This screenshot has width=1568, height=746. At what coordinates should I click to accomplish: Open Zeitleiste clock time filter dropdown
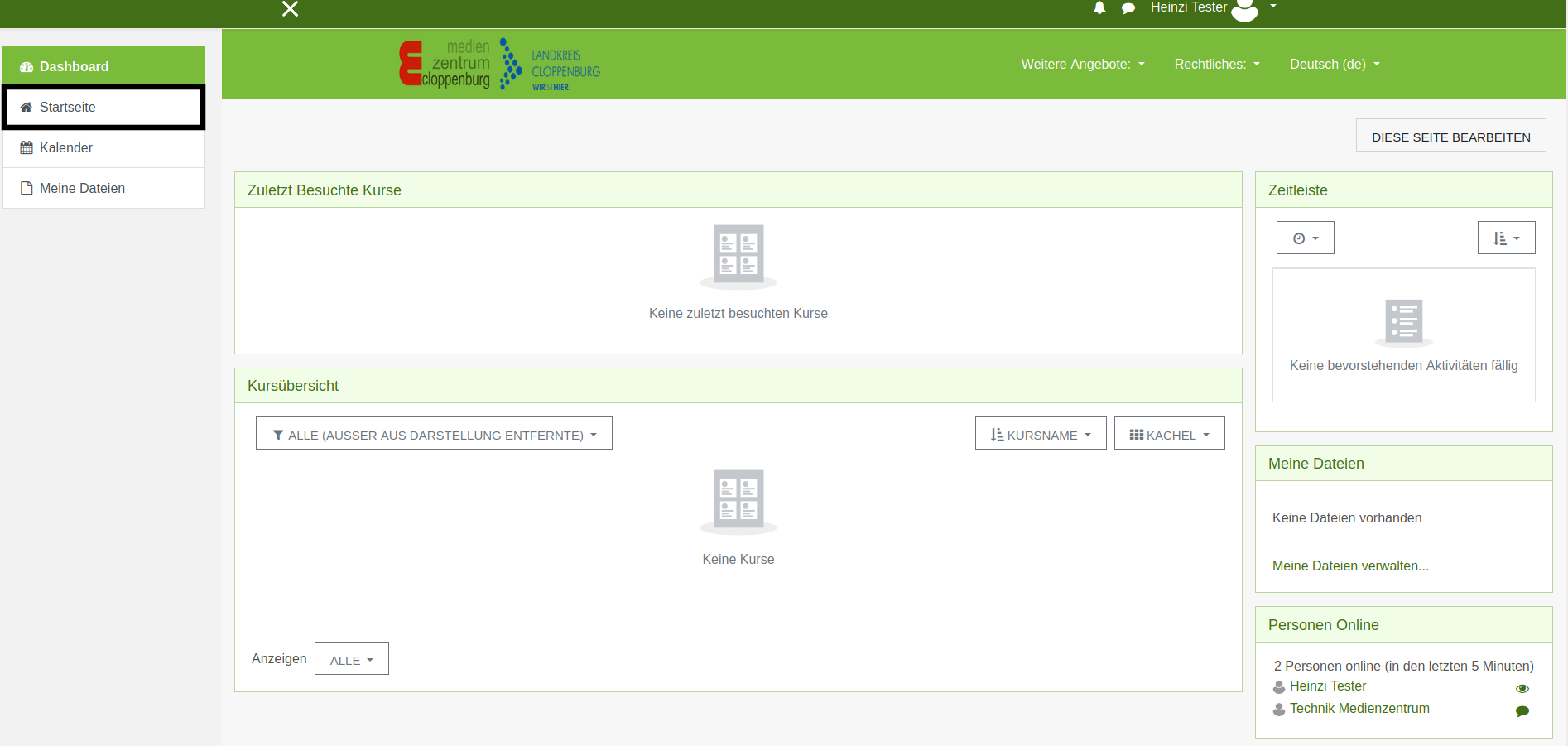[1305, 238]
